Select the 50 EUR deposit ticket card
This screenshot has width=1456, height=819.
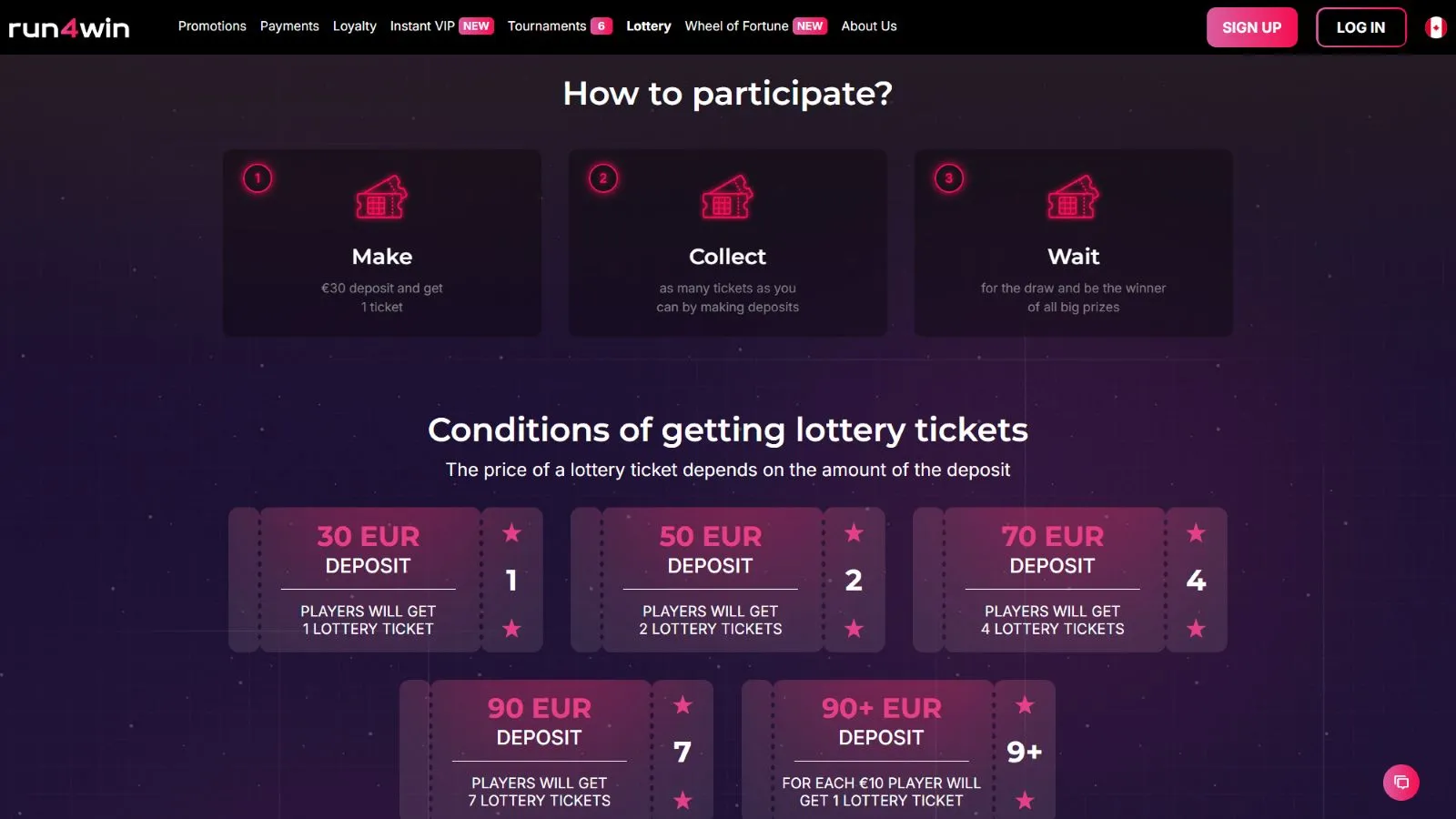711,580
